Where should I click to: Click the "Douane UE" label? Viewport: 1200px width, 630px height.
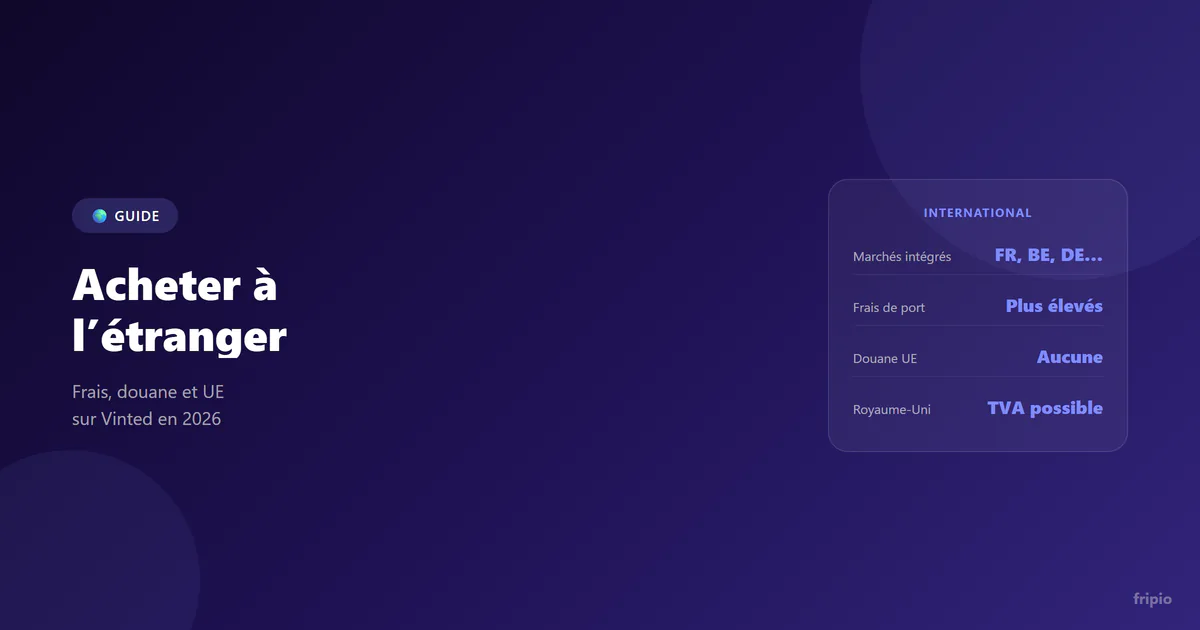click(885, 359)
